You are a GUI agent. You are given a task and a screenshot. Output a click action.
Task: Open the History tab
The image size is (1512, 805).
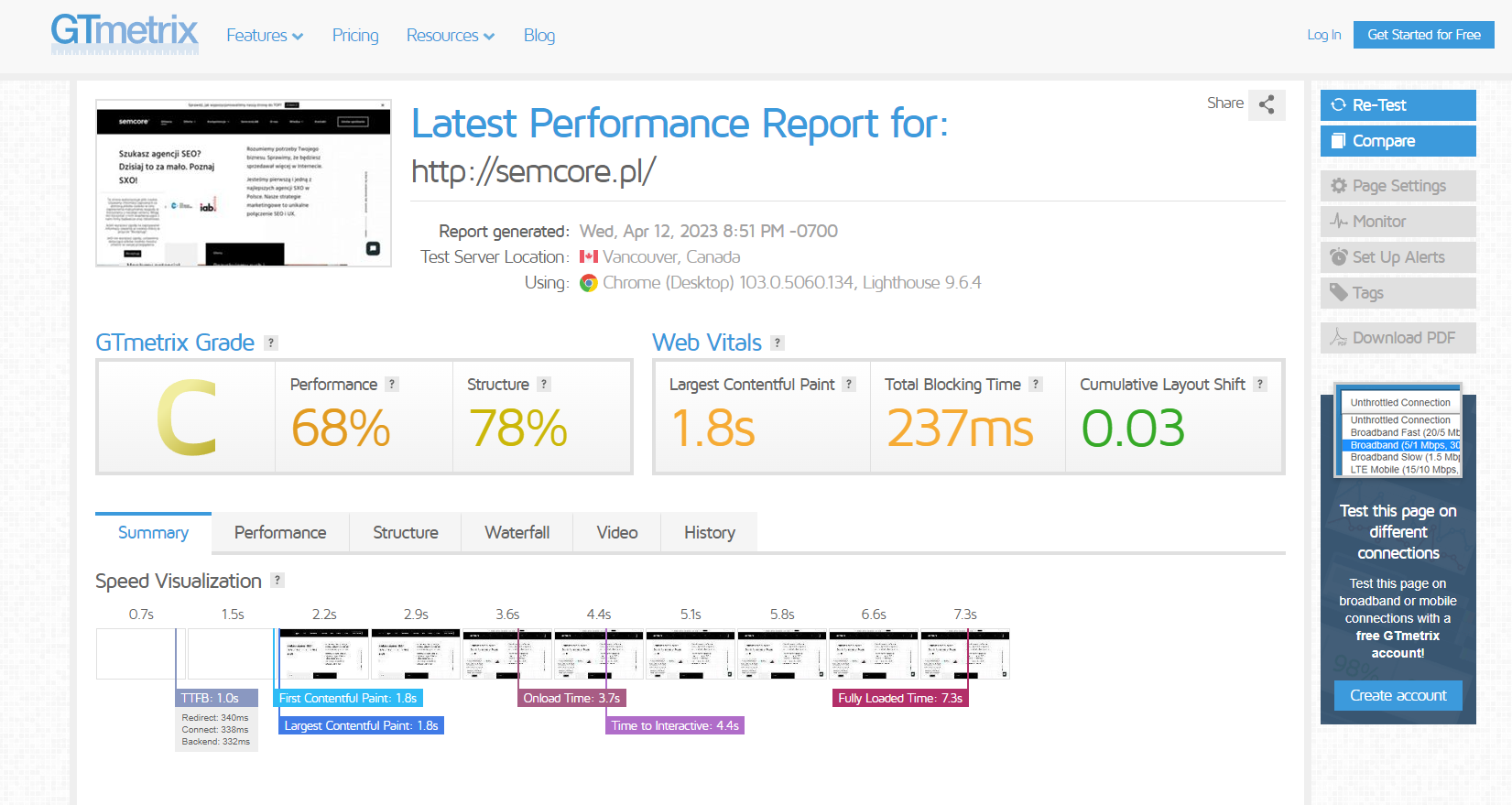pyautogui.click(x=710, y=532)
